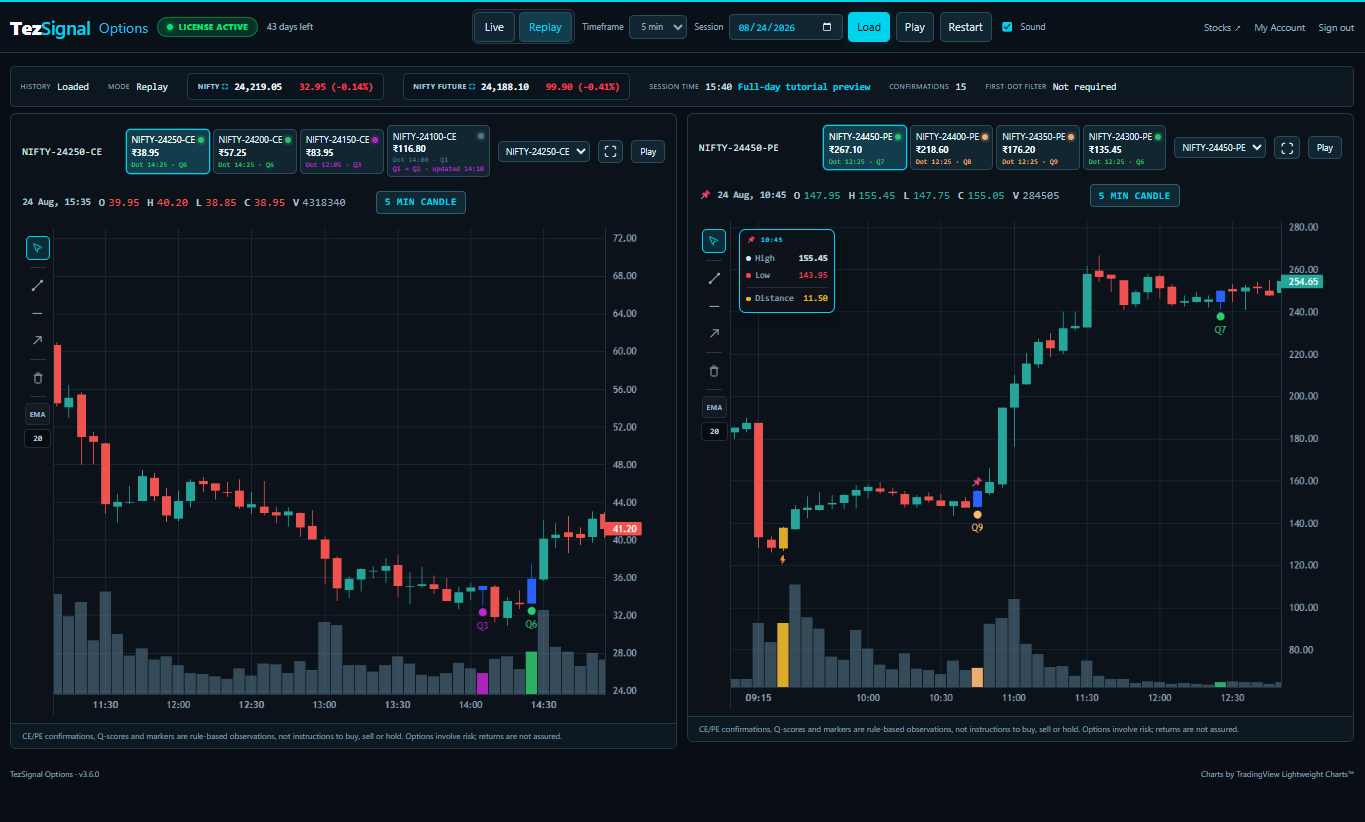Switch to Replay mode
The width and height of the screenshot is (1365, 822).
(x=545, y=27)
